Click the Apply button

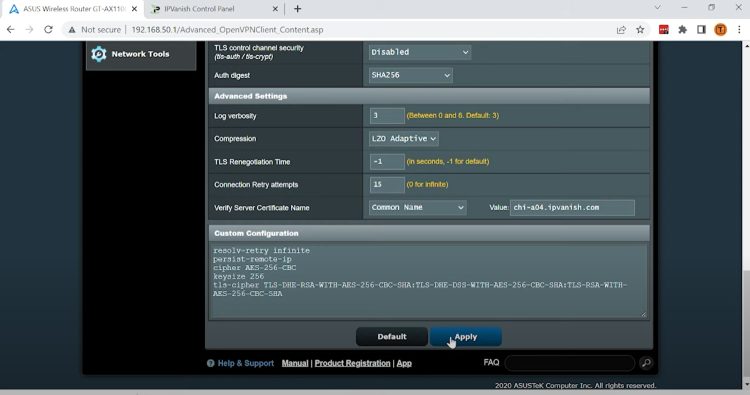click(465, 337)
